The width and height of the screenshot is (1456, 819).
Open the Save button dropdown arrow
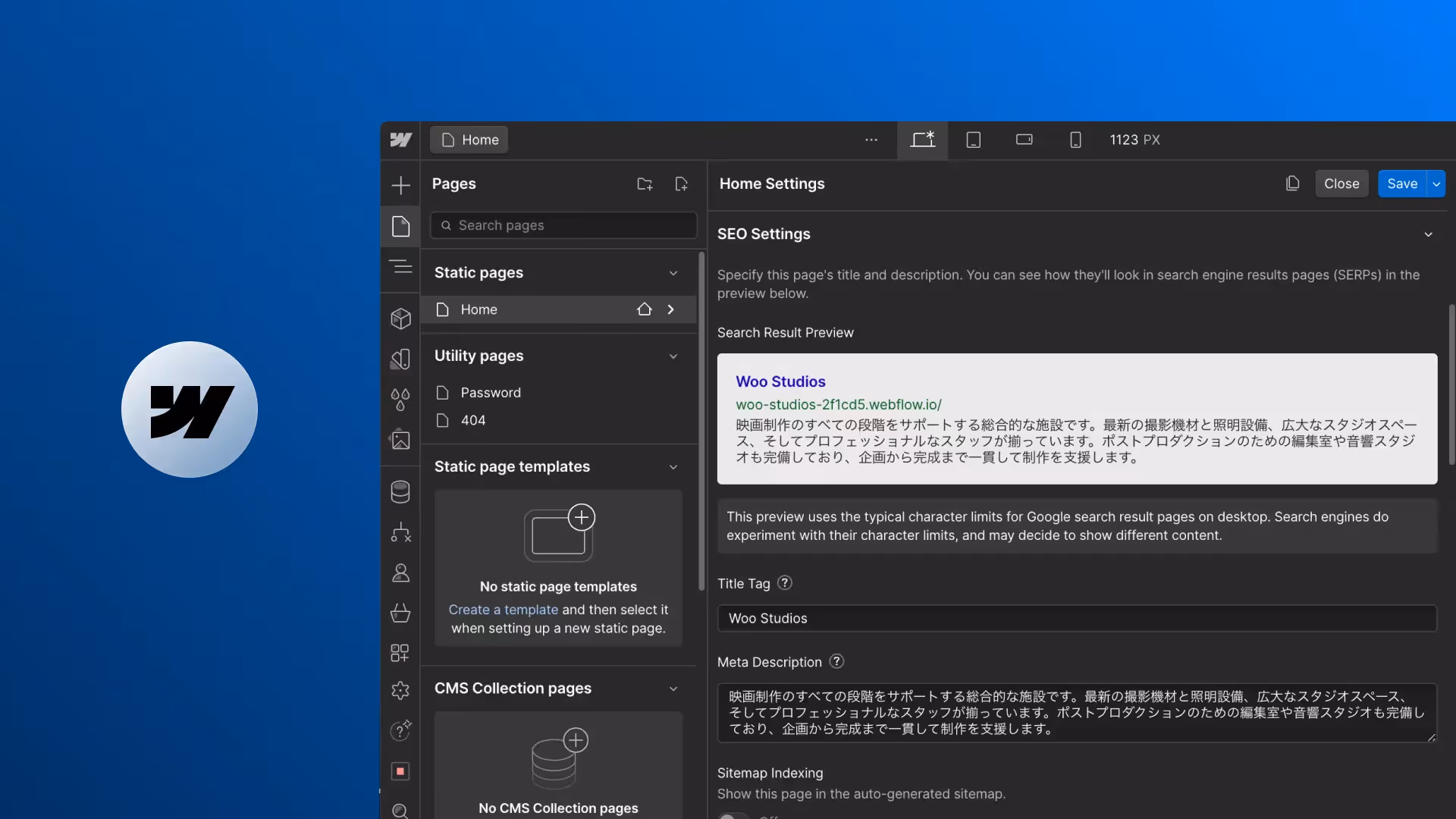point(1436,184)
